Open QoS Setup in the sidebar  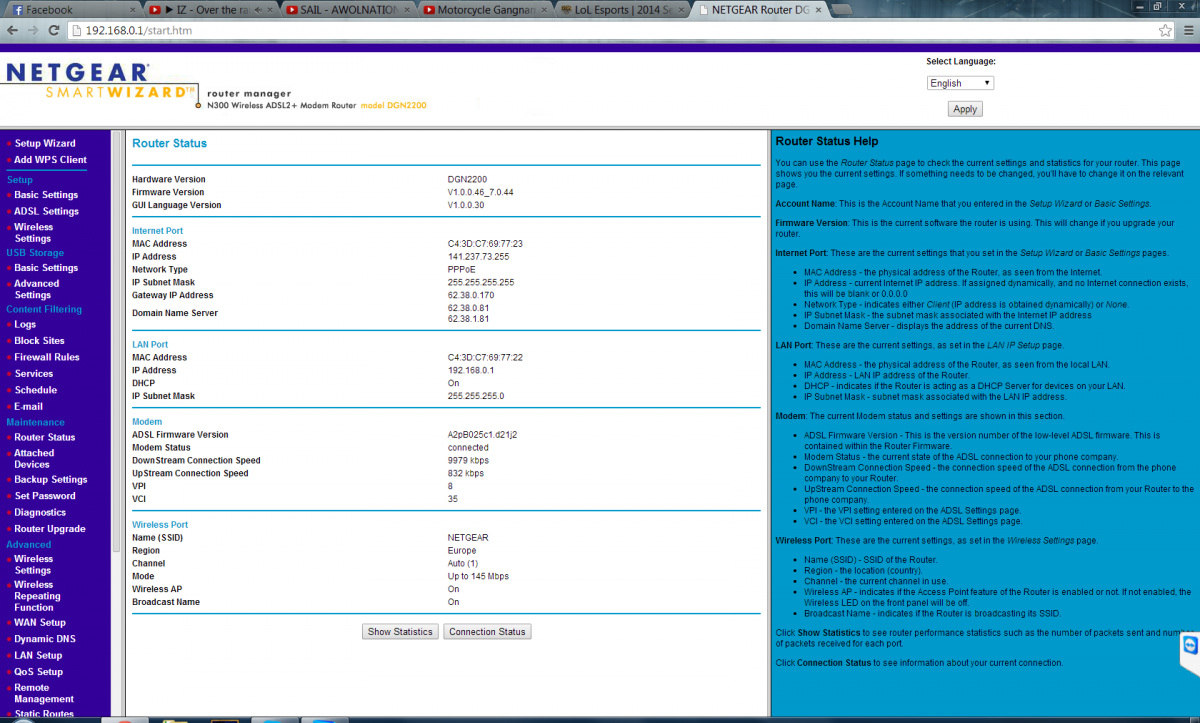coord(38,672)
